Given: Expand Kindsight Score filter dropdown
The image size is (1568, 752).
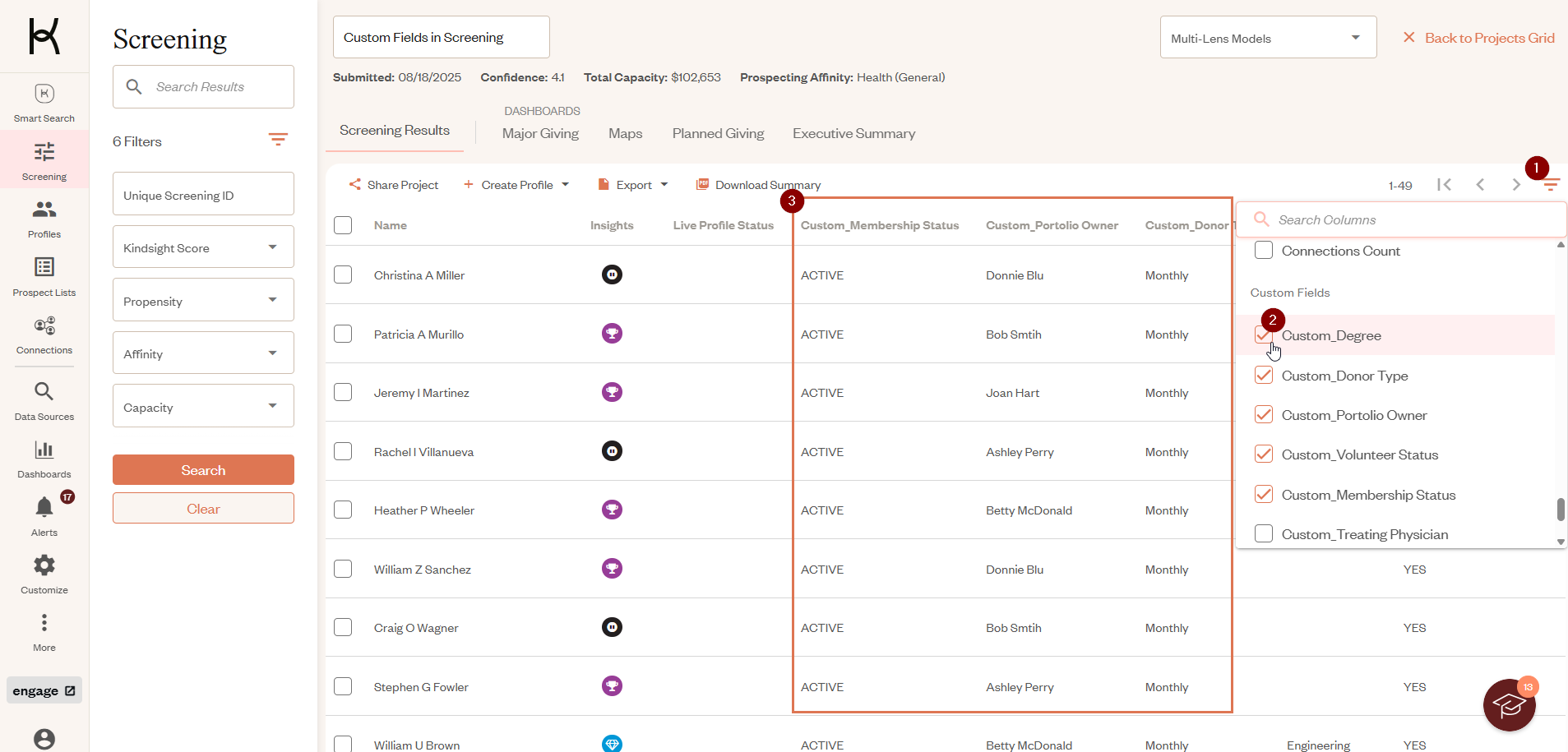Looking at the screenshot, I should click(203, 247).
